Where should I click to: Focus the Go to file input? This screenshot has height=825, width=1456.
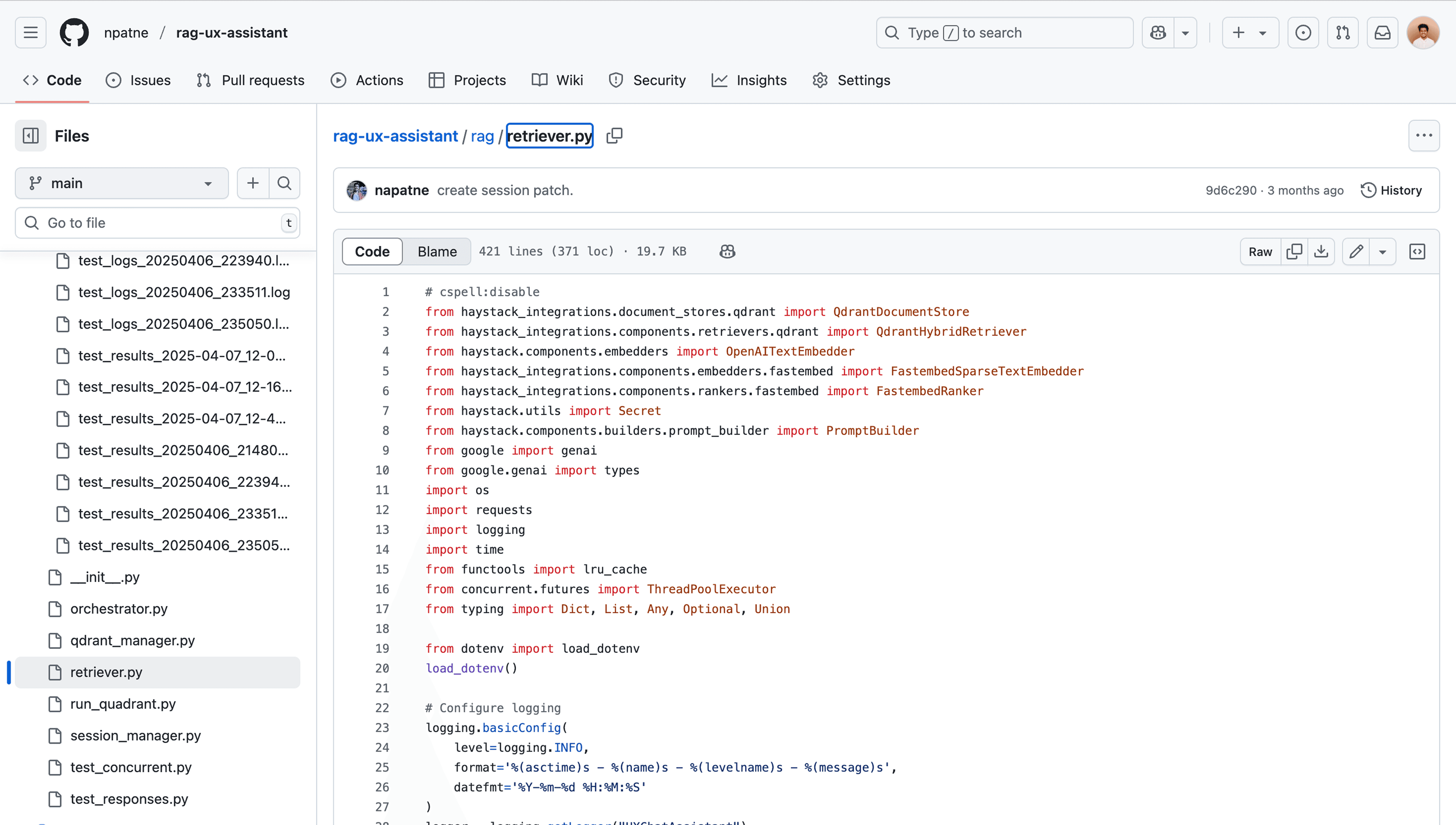coord(158,223)
